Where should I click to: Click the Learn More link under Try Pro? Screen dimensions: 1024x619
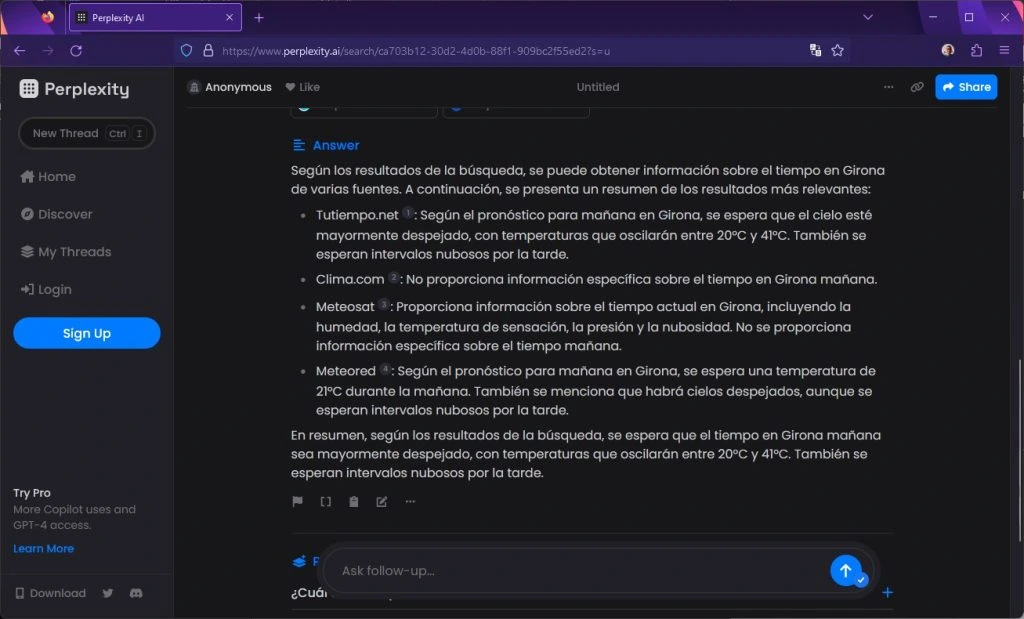(44, 548)
